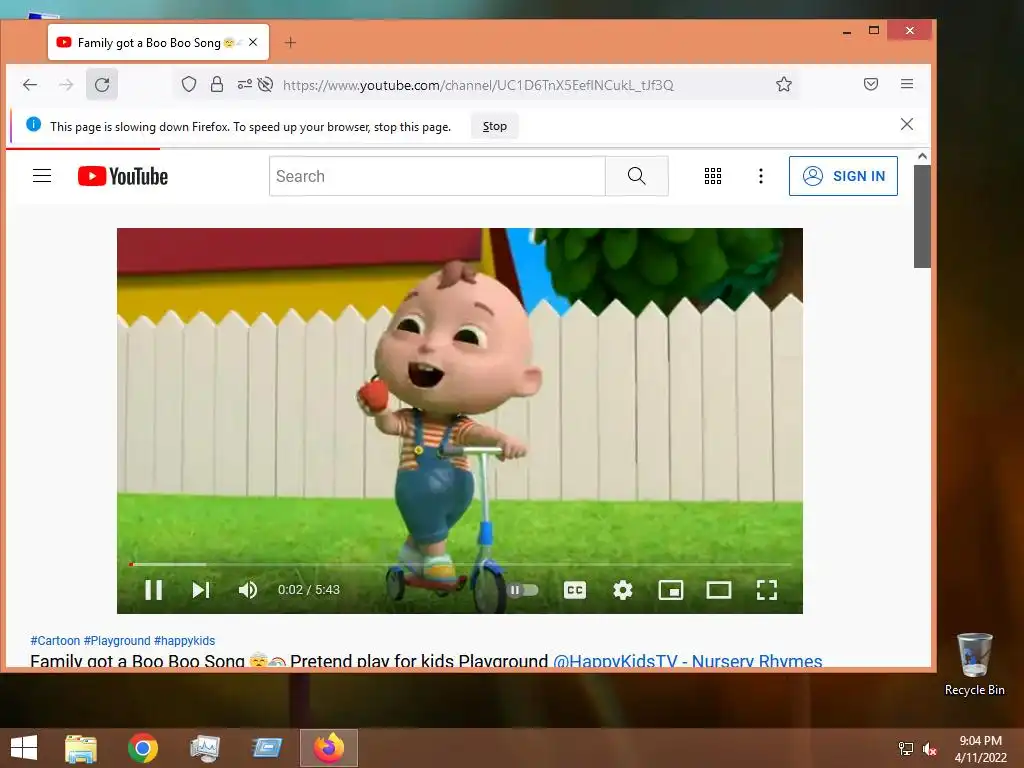Open YouTube three-dot settings menu
The image size is (1024, 768).
coord(761,176)
